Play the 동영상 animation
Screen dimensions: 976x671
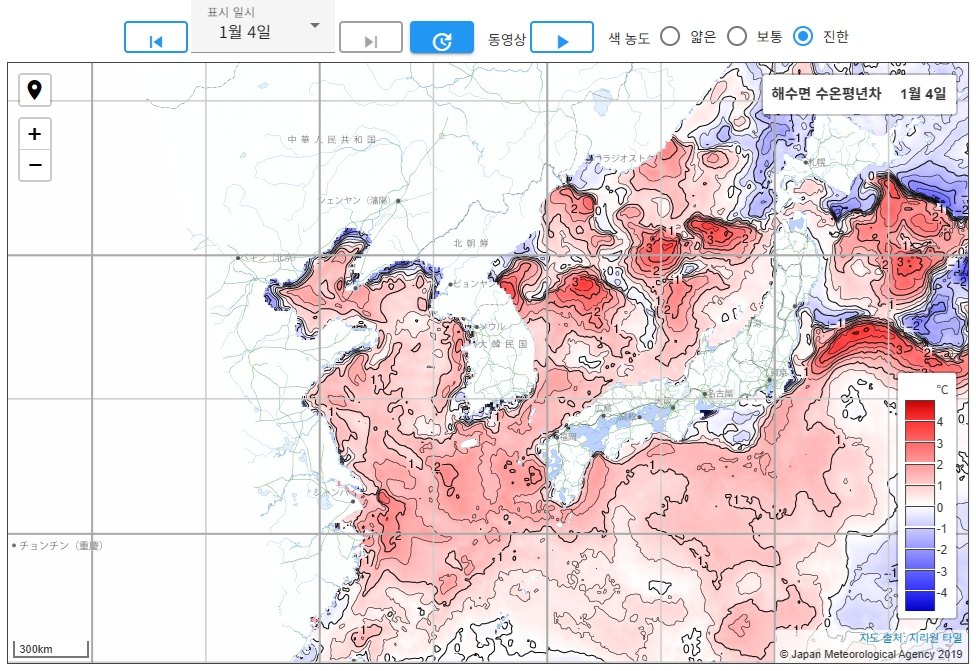[x=562, y=40]
